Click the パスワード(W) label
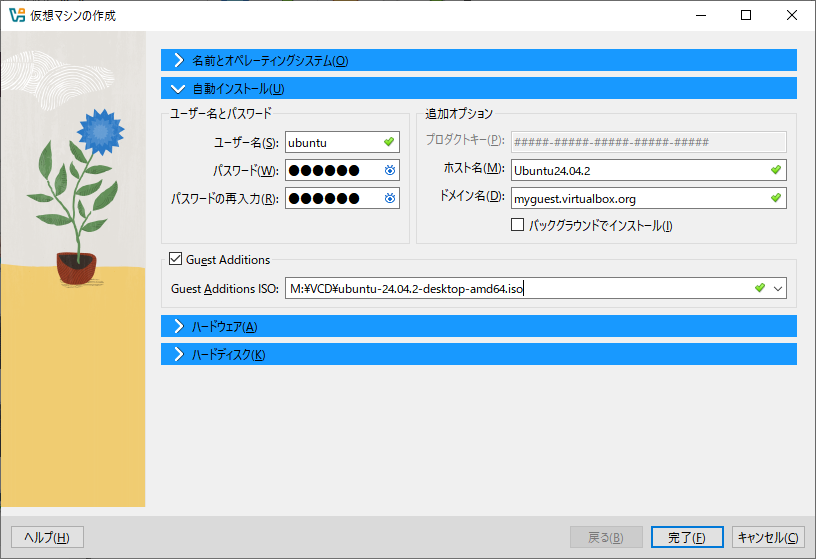The image size is (816, 559). coord(246,171)
